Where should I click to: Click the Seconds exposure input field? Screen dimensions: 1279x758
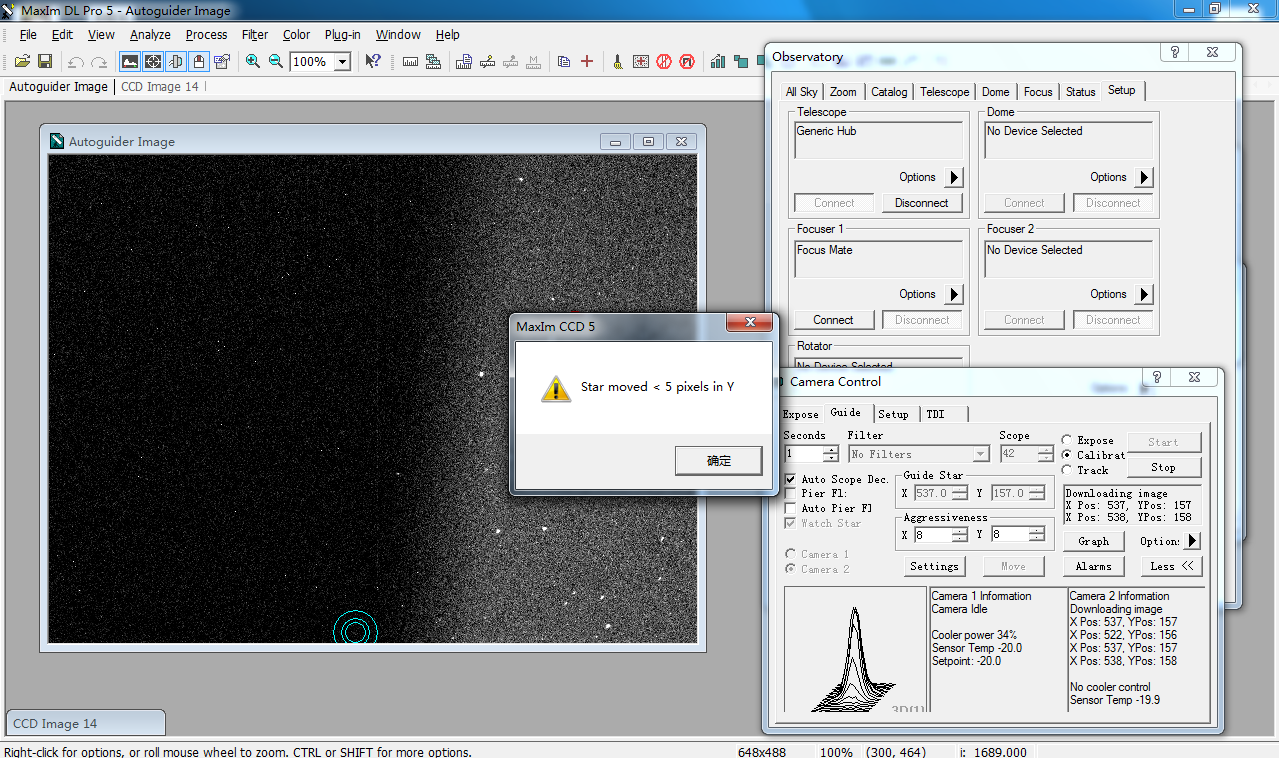click(804, 454)
